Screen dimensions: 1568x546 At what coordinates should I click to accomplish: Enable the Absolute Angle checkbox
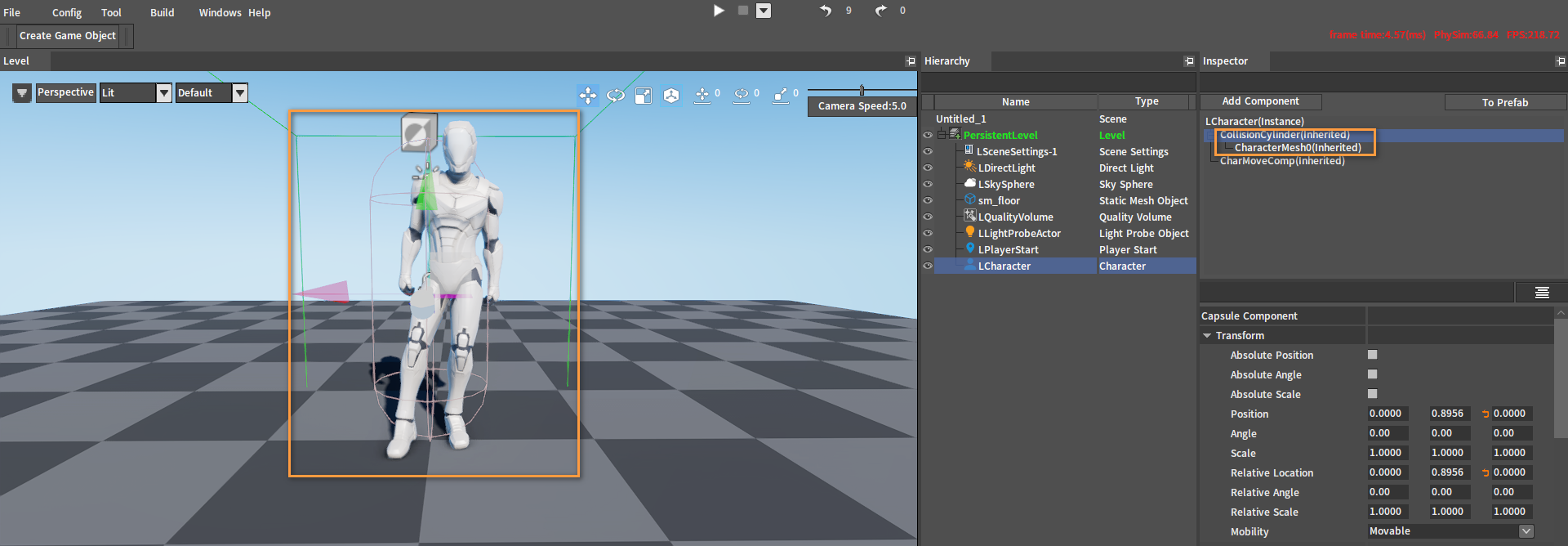(x=1372, y=374)
